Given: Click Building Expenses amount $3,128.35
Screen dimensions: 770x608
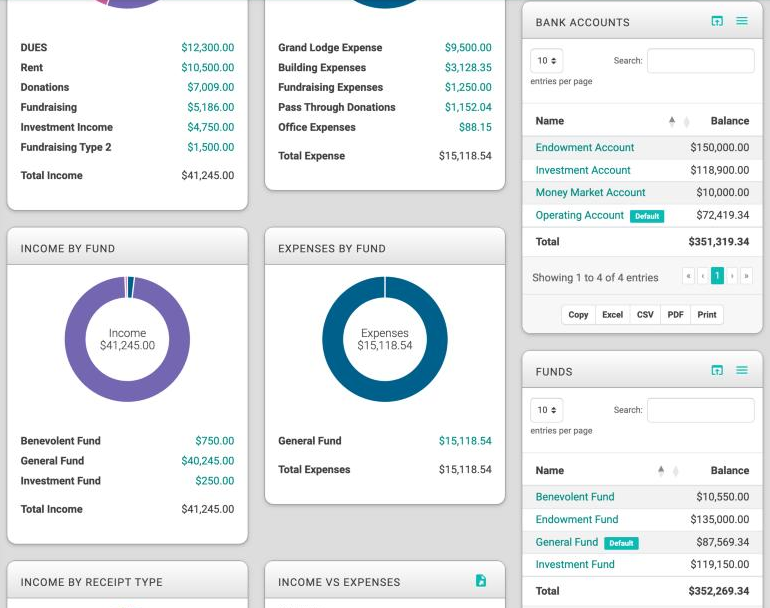Looking at the screenshot, I should coord(468,67).
